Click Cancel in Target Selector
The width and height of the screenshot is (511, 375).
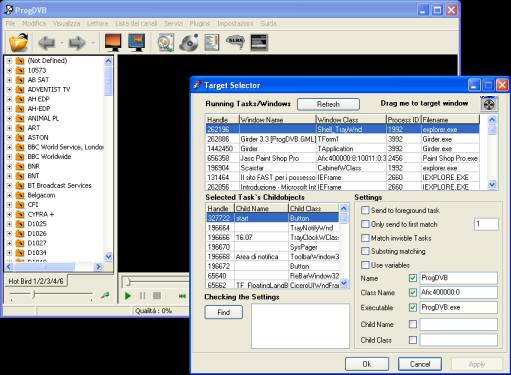pos(420,364)
